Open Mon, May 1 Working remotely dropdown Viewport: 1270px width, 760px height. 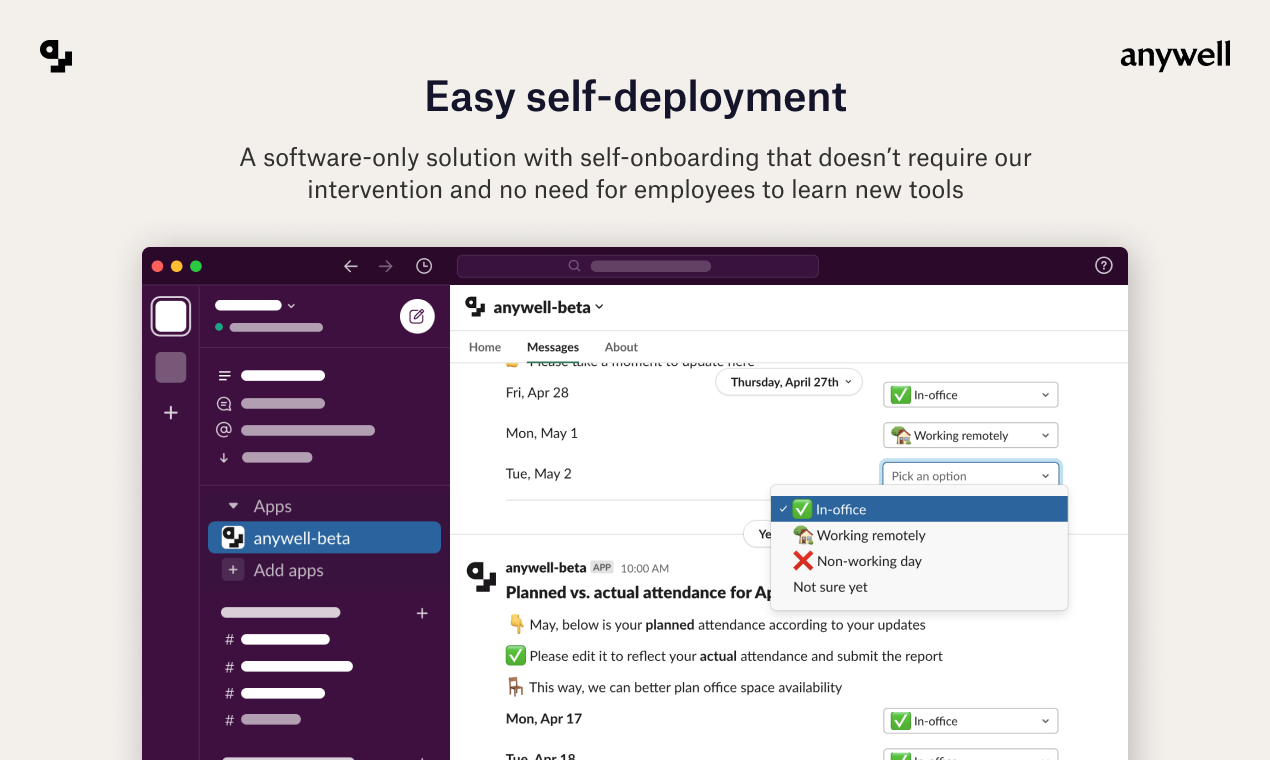click(970, 435)
